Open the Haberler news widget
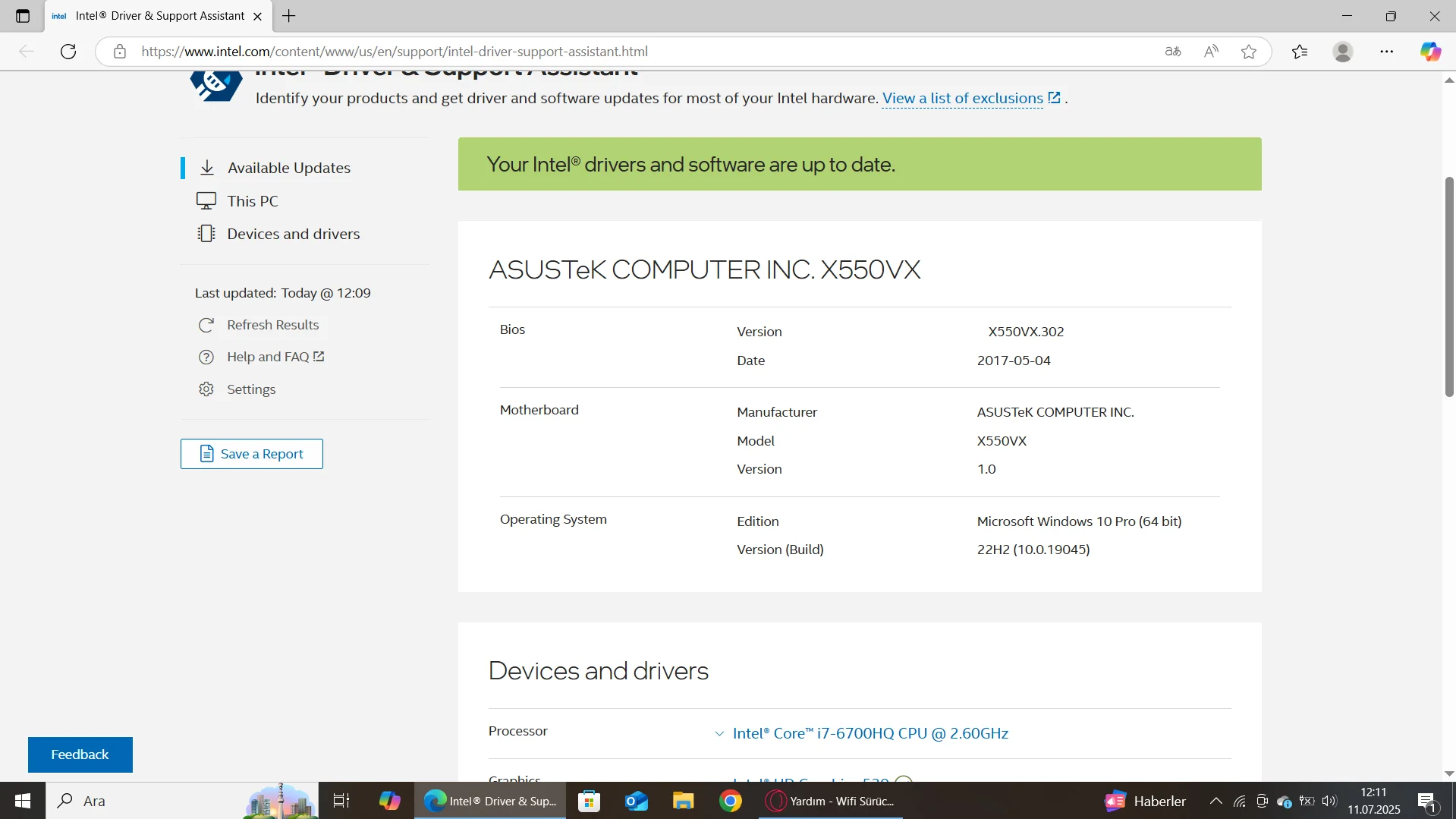This screenshot has height=819, width=1456. tap(1146, 801)
